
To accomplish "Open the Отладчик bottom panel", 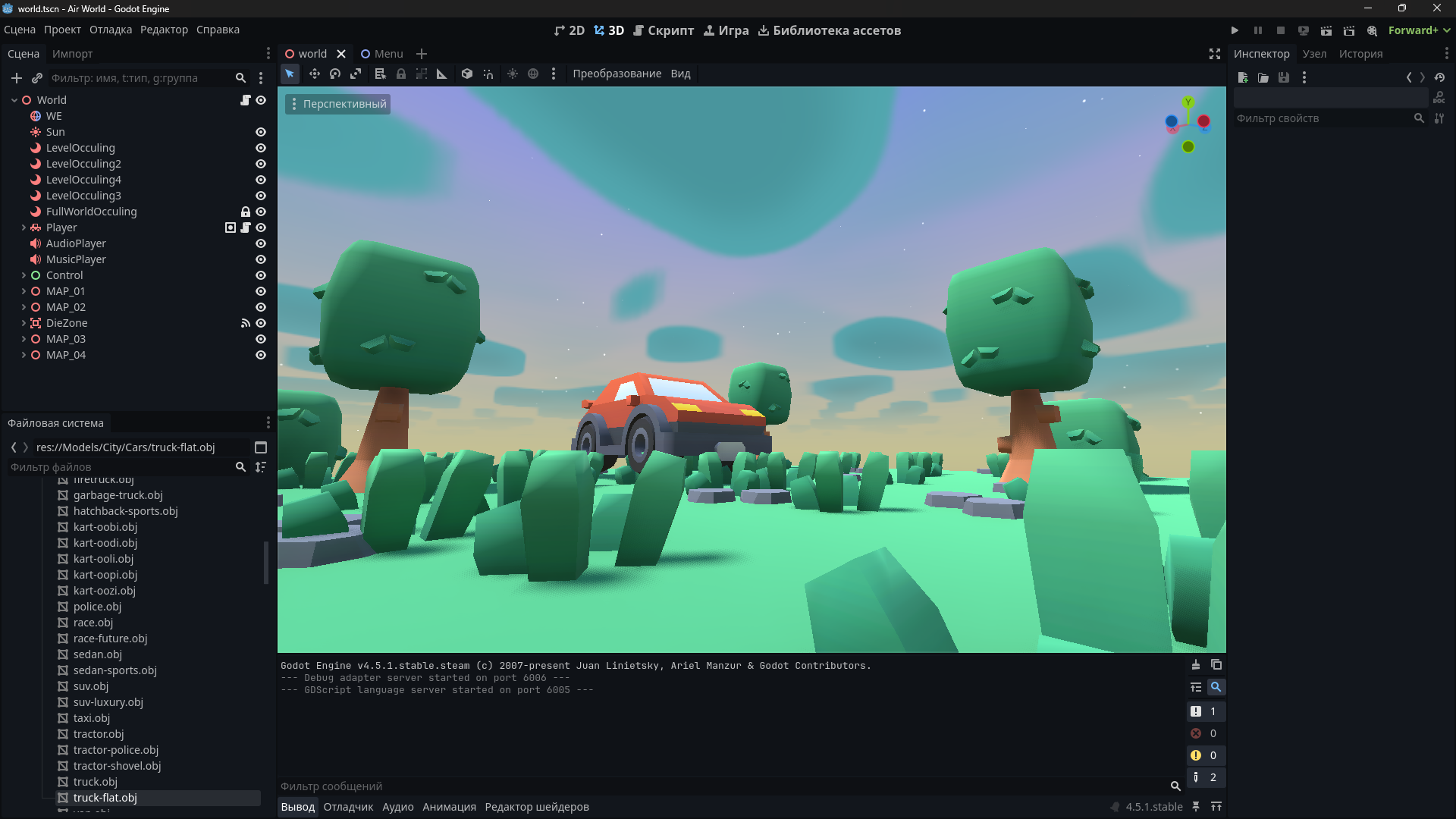I will pos(348,807).
